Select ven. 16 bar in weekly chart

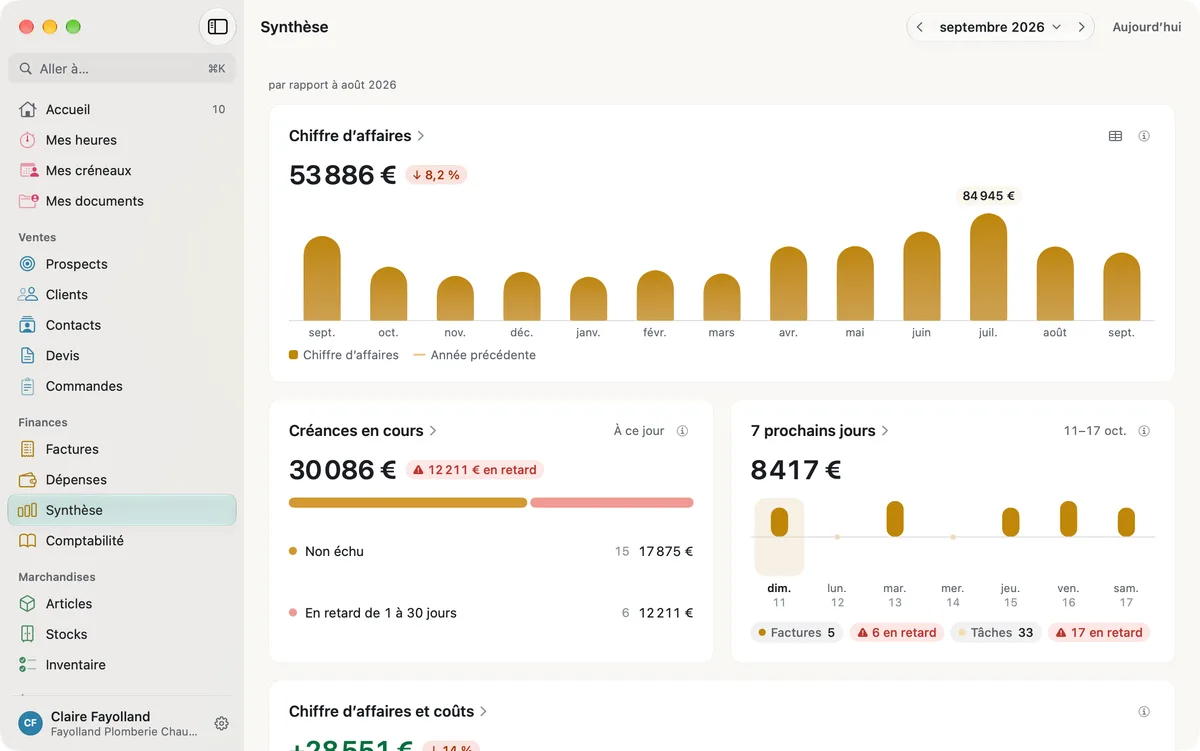pos(1069,519)
